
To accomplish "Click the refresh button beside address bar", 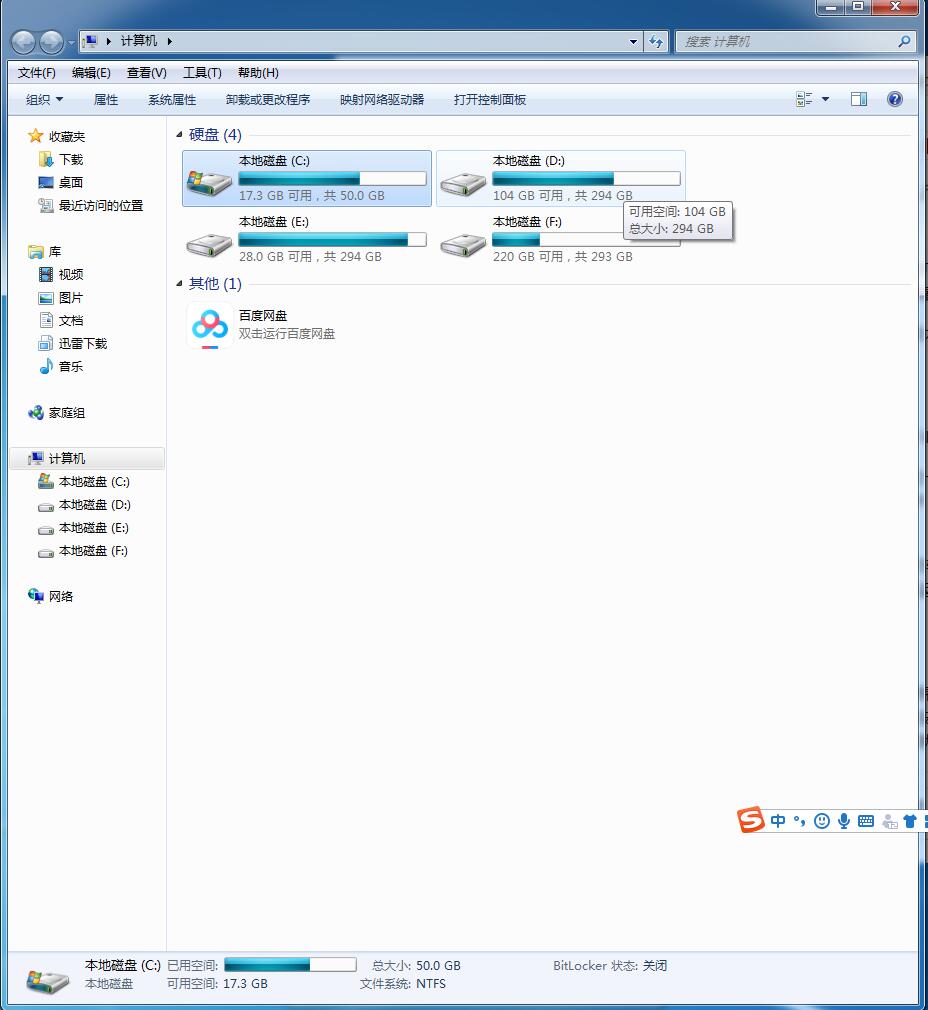I will coord(656,41).
